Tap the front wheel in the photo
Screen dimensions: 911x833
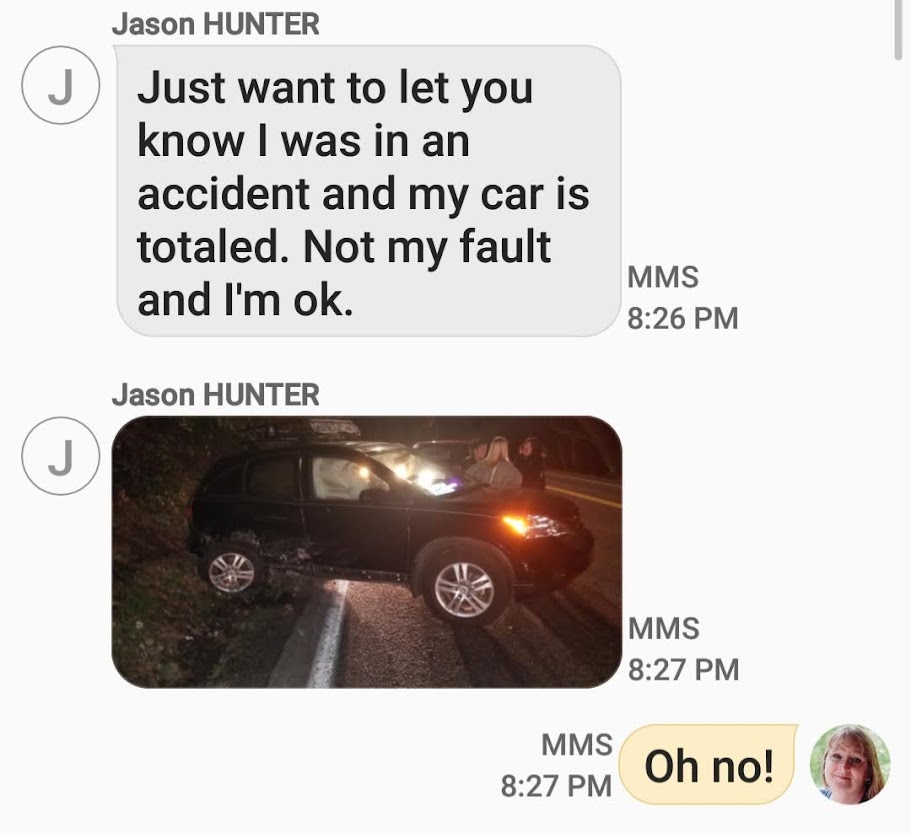[x=465, y=590]
